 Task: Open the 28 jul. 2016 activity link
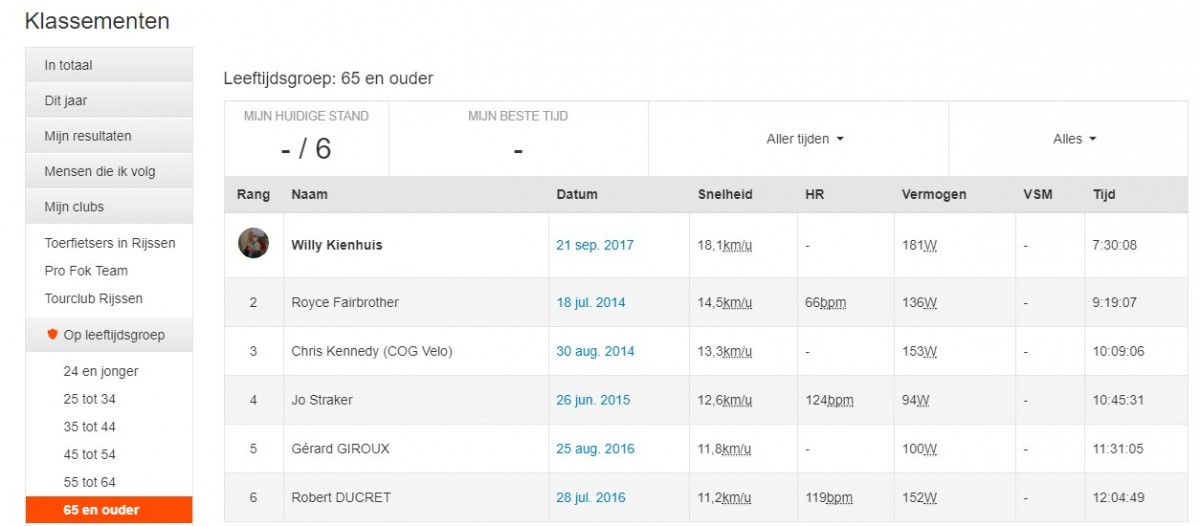[x=591, y=497]
